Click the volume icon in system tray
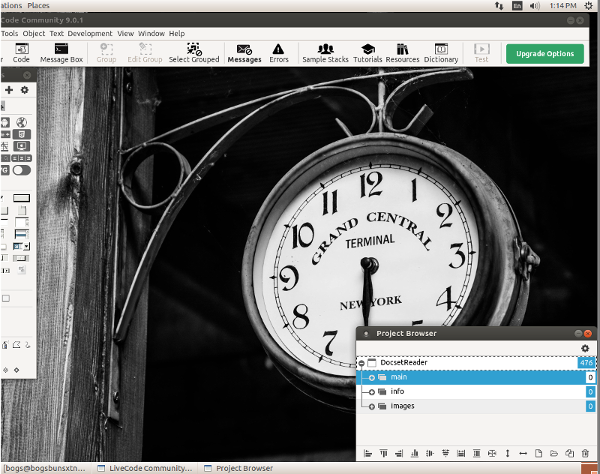This screenshot has width=600, height=474. (535, 6)
